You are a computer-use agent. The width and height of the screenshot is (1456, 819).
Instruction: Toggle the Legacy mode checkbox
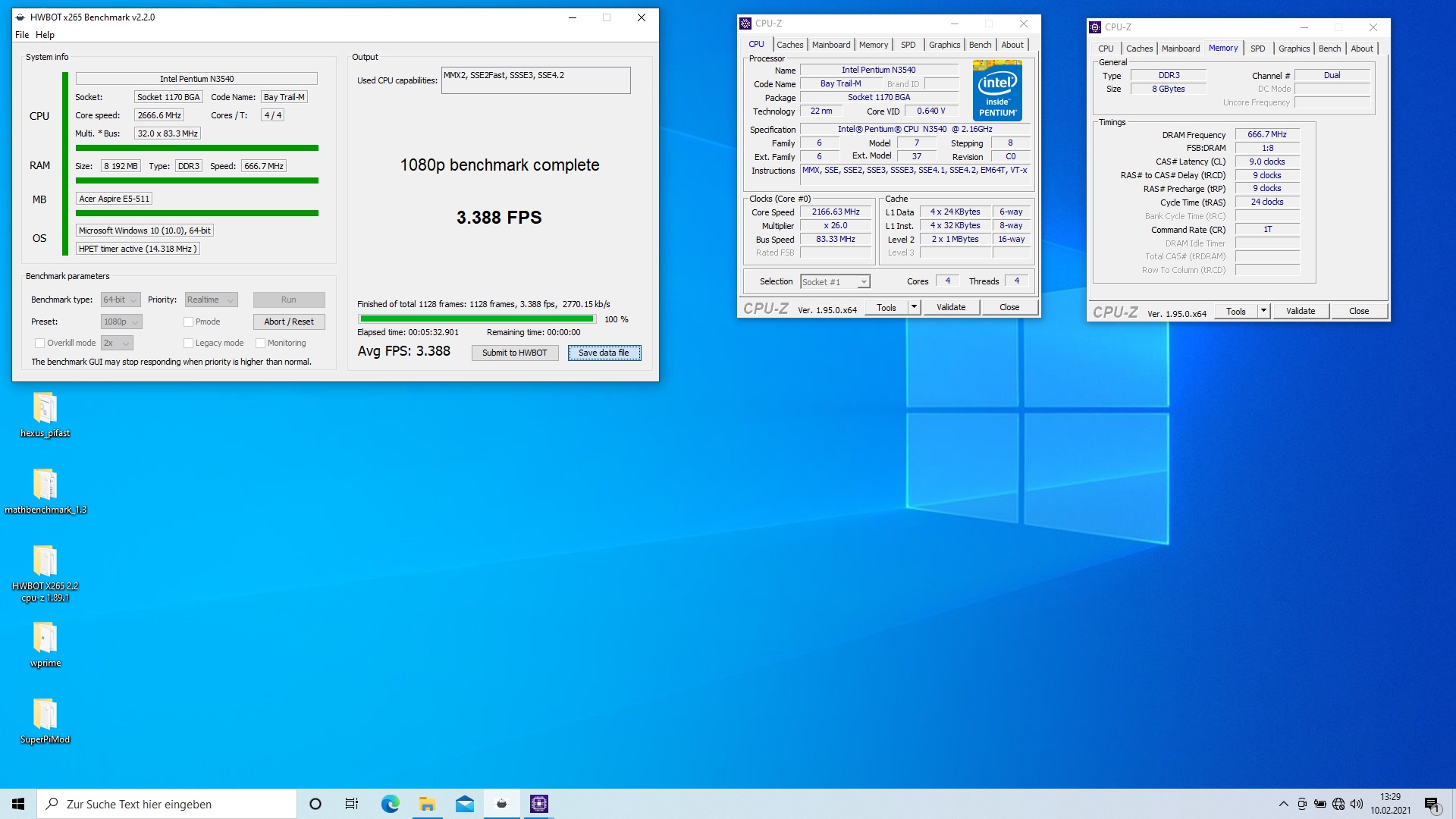pos(188,344)
